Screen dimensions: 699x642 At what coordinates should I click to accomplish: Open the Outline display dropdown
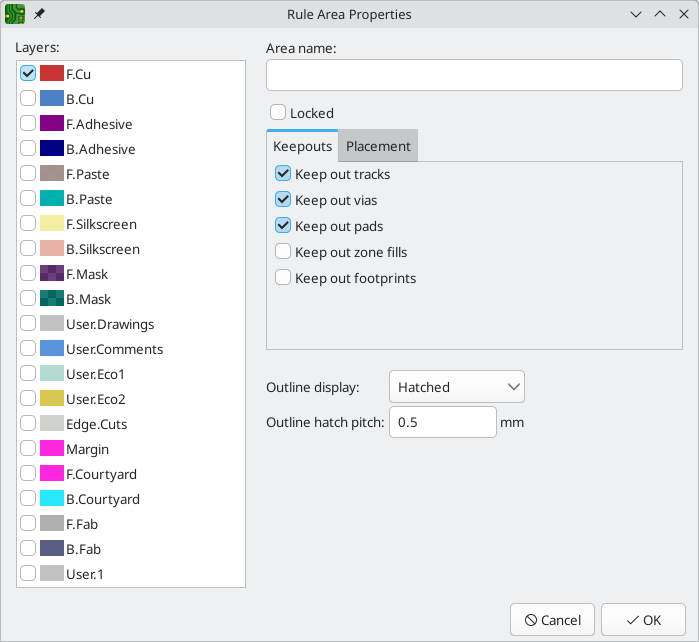point(456,387)
